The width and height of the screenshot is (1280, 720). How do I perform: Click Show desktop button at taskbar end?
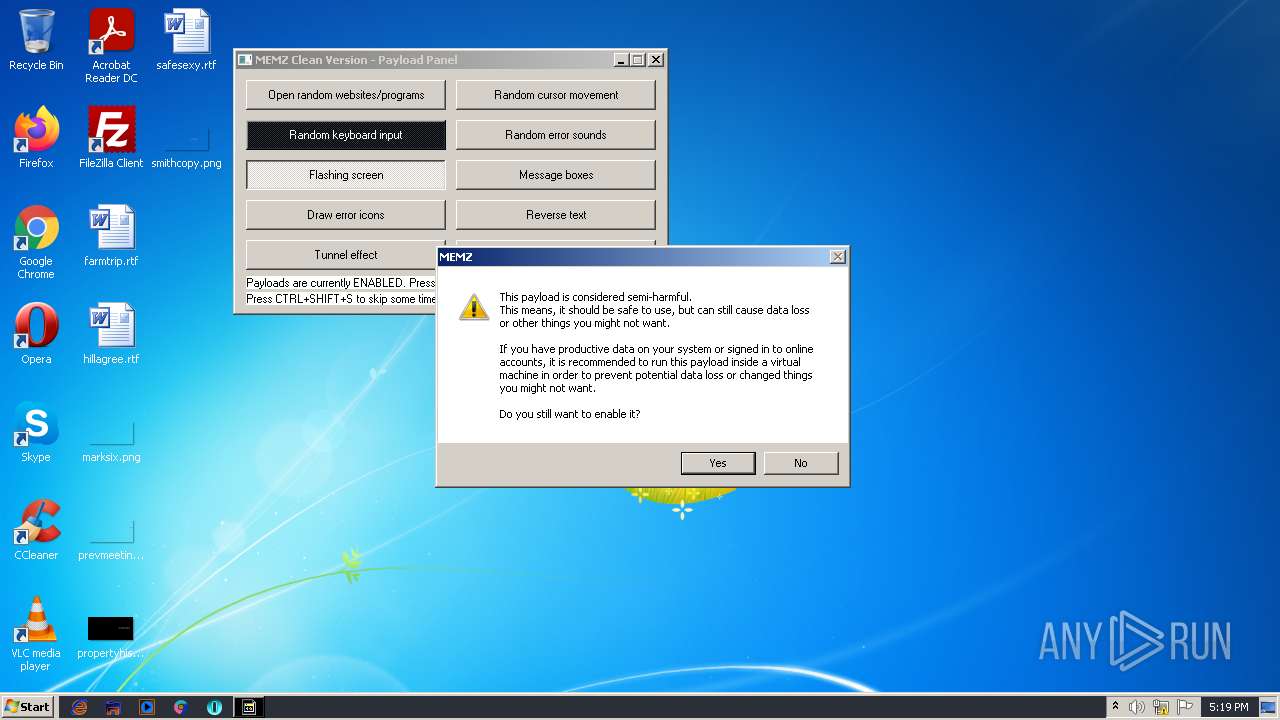[x=1269, y=707]
